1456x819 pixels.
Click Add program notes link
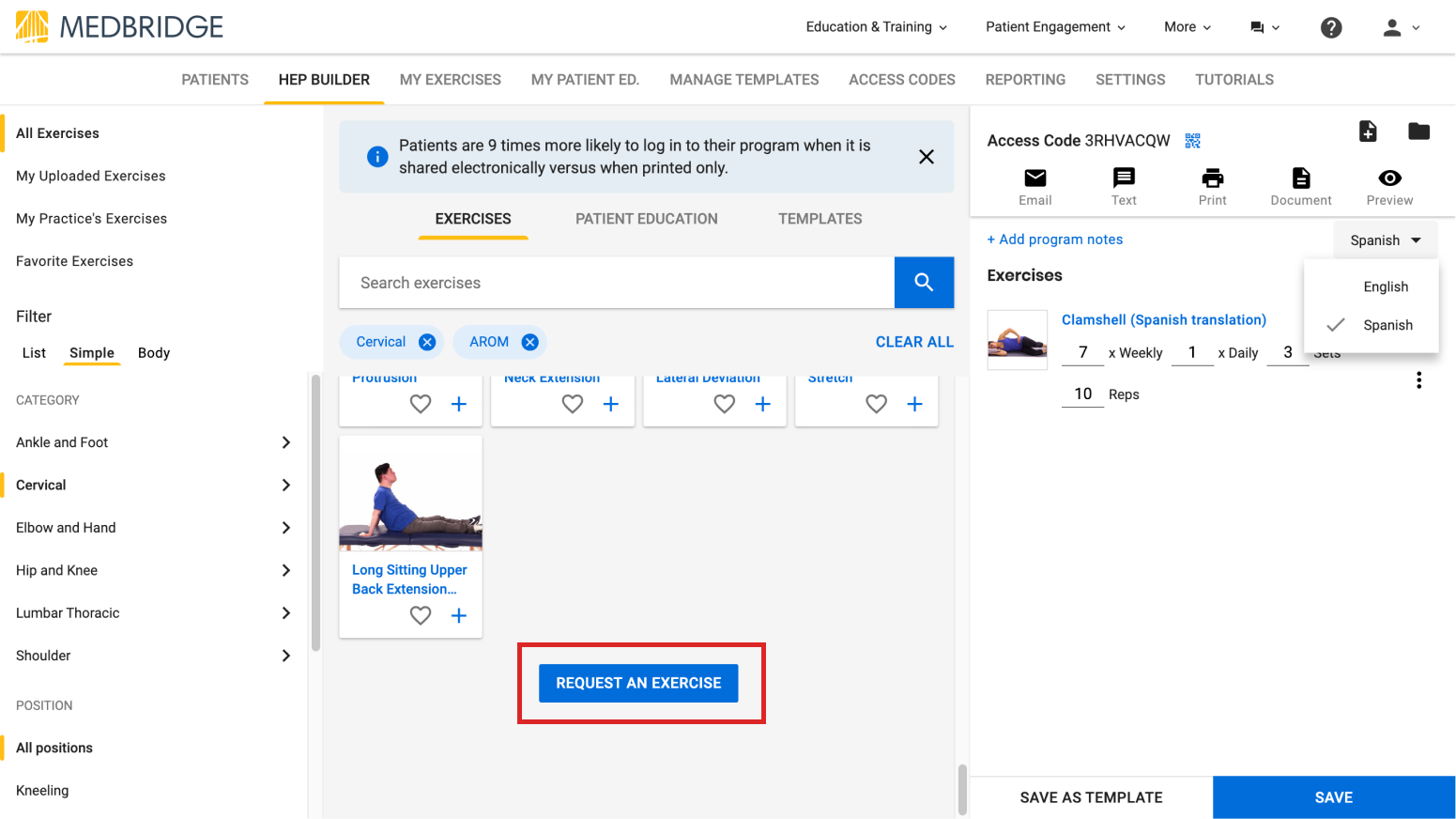pyautogui.click(x=1055, y=240)
